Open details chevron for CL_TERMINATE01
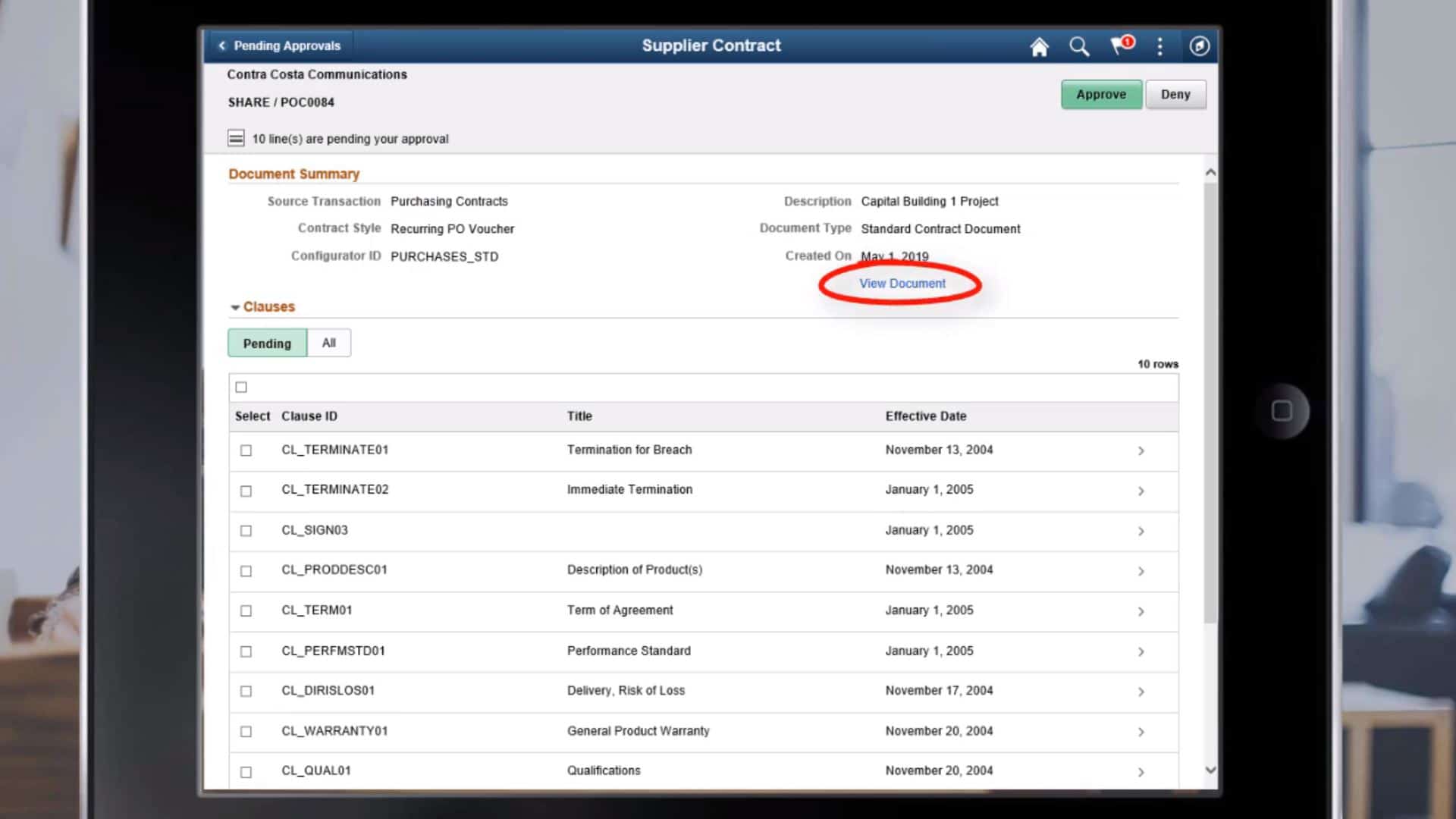Screen dimensions: 1456x819 1141,450
